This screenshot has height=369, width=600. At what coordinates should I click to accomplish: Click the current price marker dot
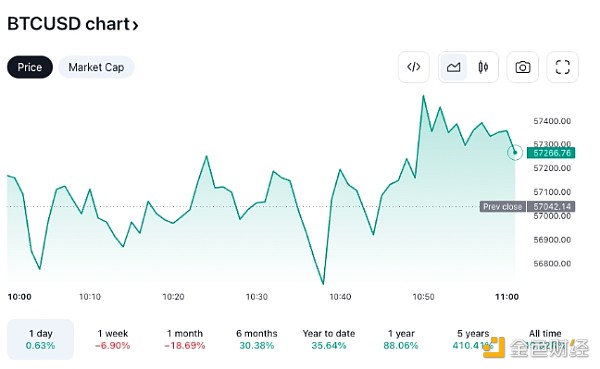515,152
